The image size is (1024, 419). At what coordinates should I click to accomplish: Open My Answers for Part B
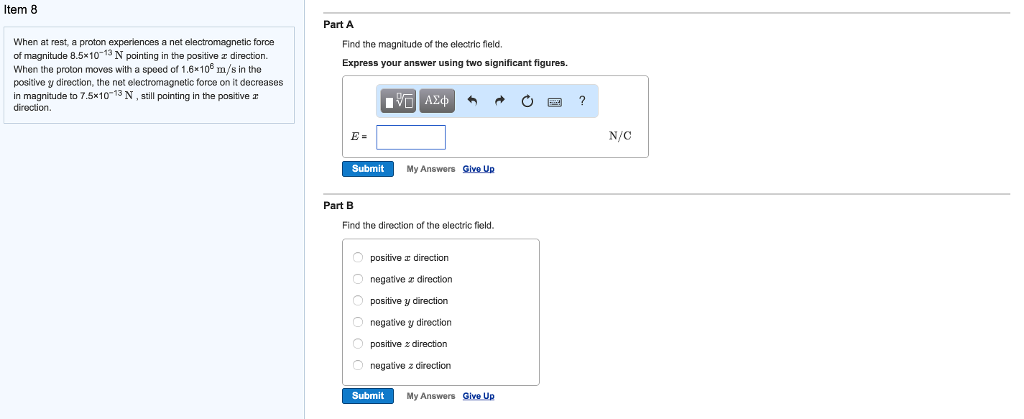pos(430,396)
